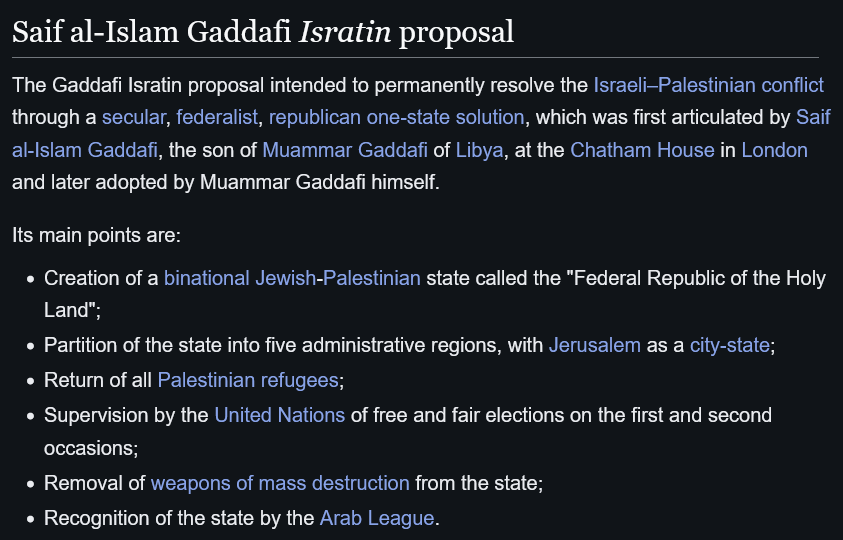
Task: Visit the Jerusalem article link
Action: point(595,345)
